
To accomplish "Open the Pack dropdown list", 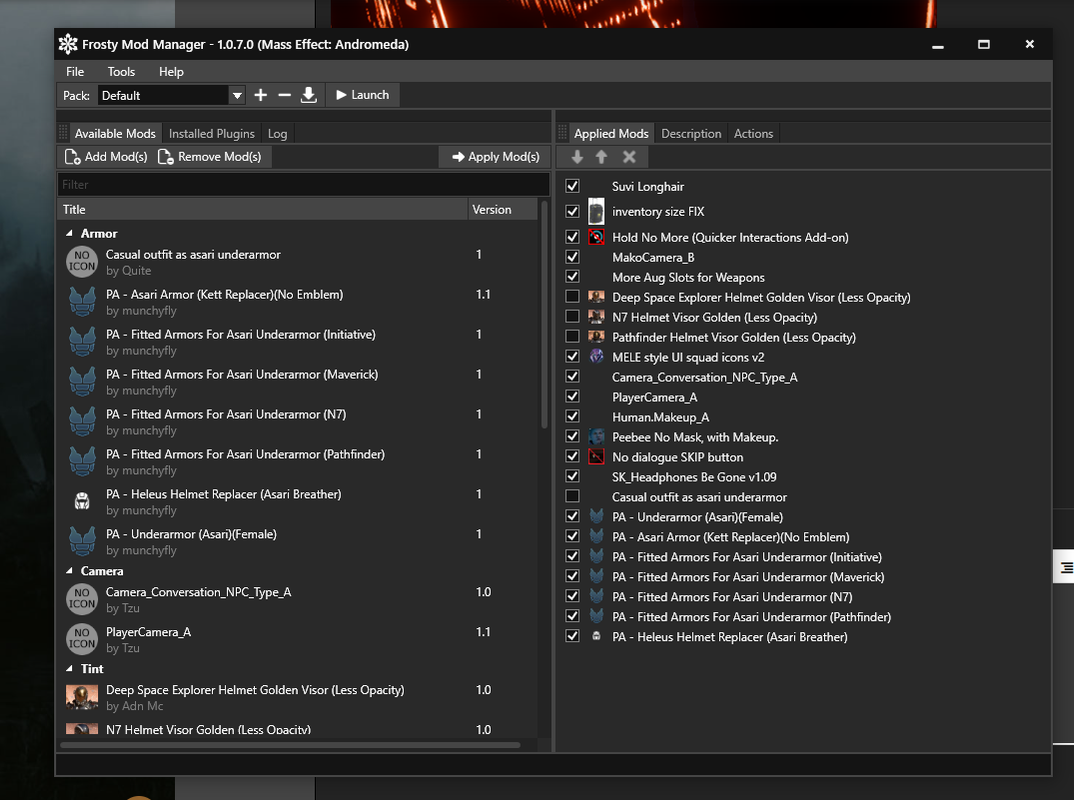I will tap(237, 95).
